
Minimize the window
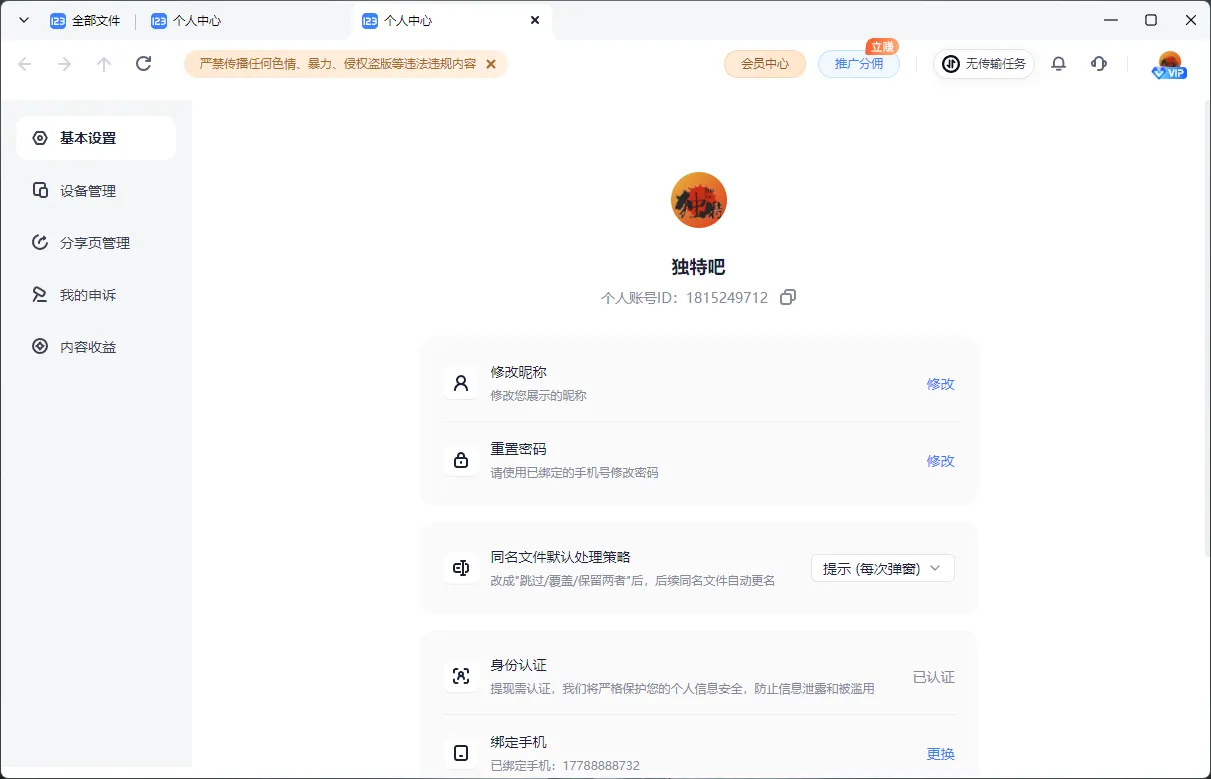(1111, 20)
